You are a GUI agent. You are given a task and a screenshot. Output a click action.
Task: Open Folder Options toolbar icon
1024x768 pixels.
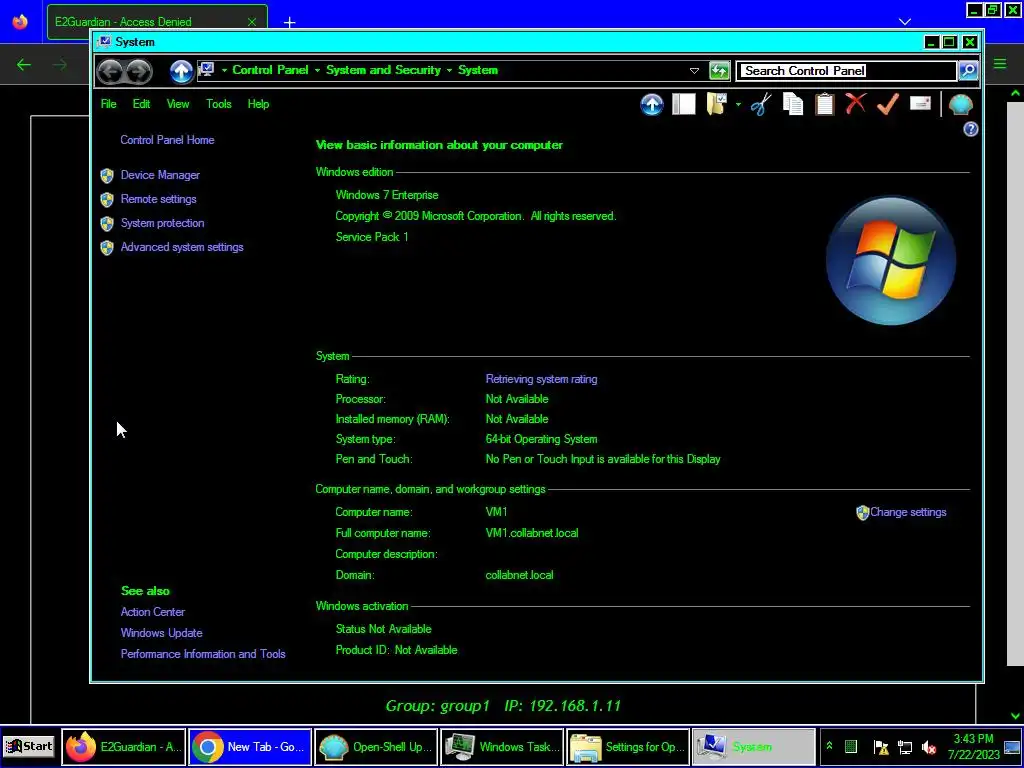click(716, 104)
